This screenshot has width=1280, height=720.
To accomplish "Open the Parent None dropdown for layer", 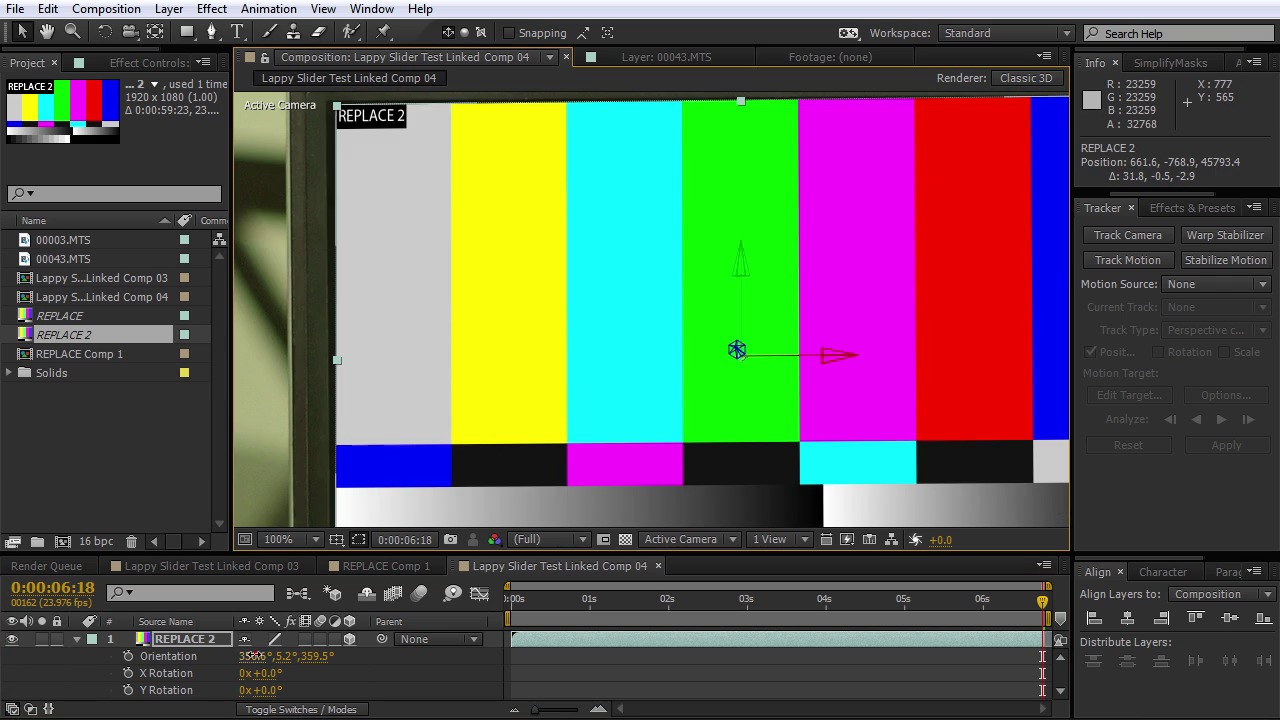I will 438,639.
